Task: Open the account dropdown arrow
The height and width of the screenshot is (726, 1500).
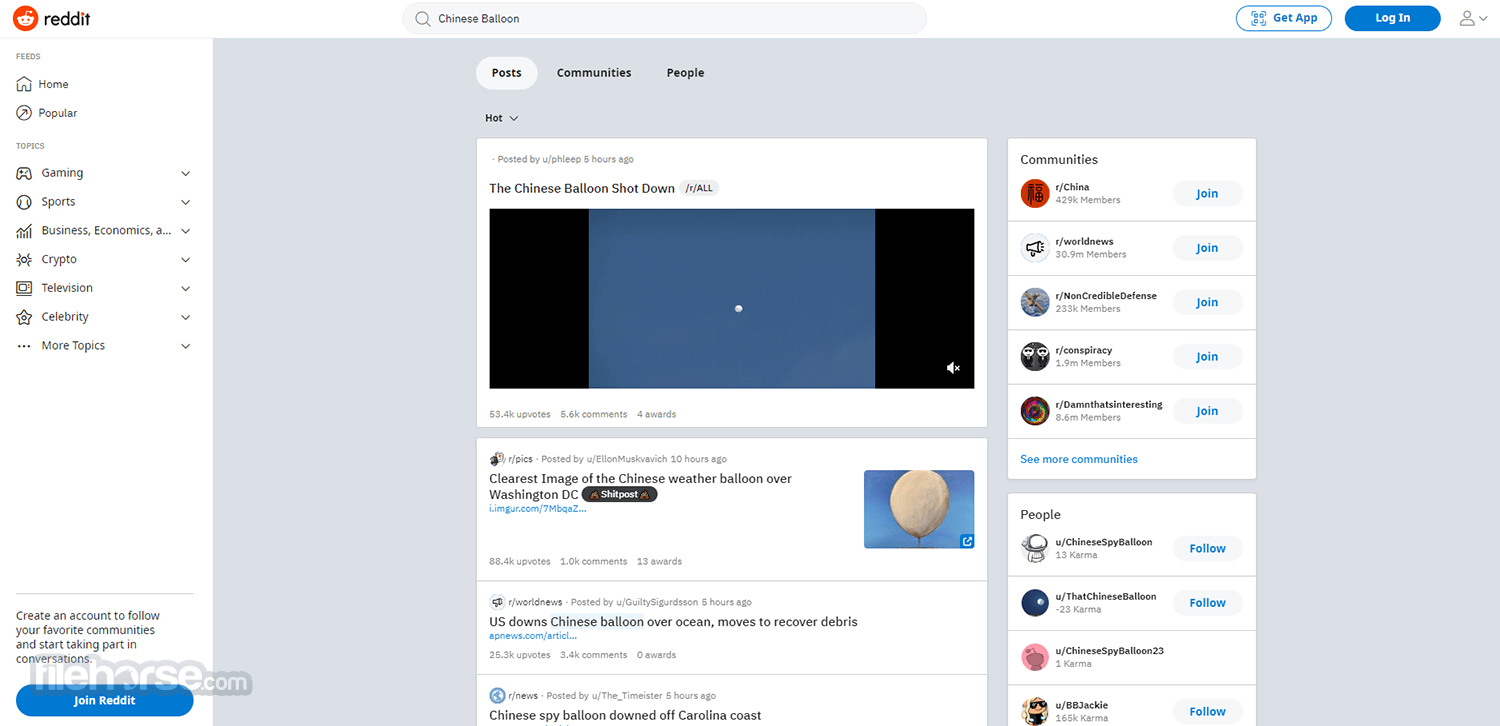Action: pyautogui.click(x=1482, y=19)
